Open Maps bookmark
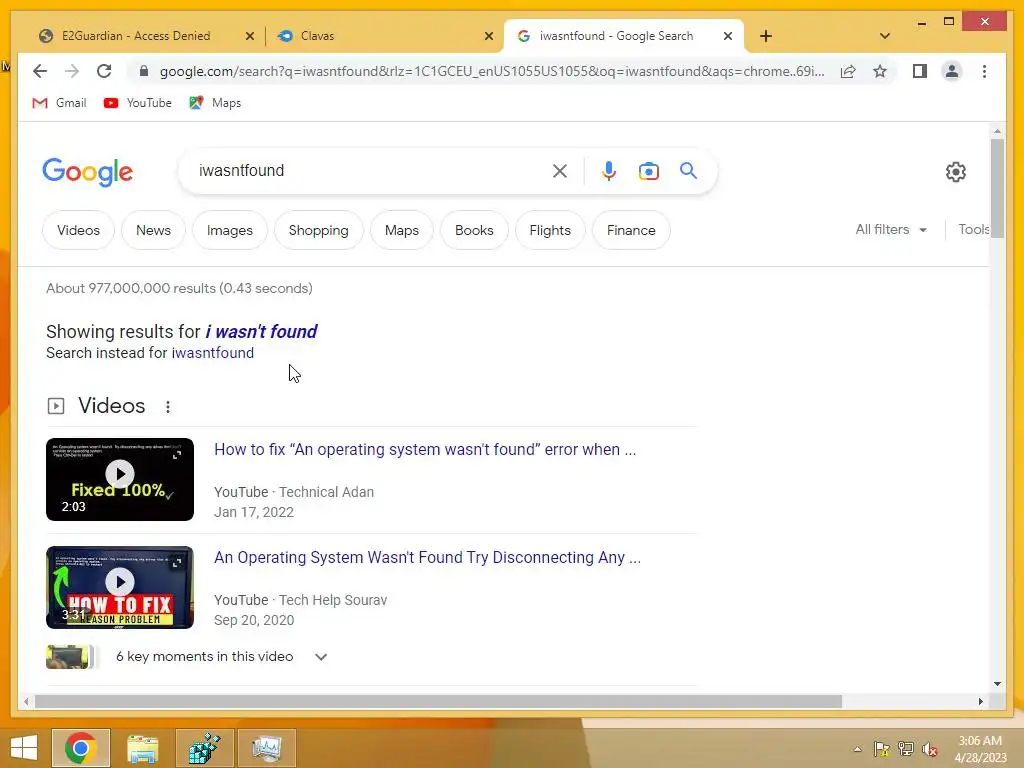Image resolution: width=1024 pixels, height=768 pixels. click(x=215, y=103)
